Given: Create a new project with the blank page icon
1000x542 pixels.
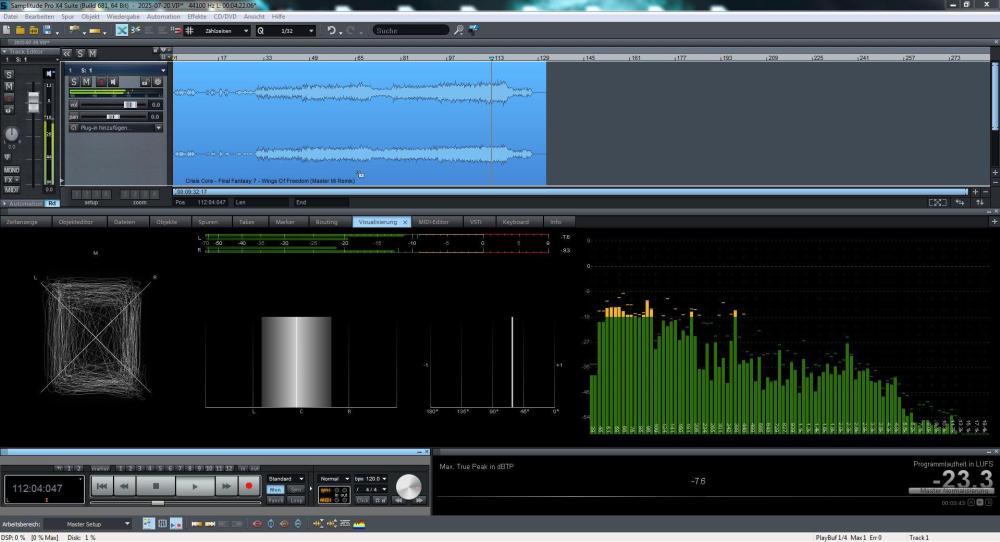Looking at the screenshot, I should click(x=6, y=30).
